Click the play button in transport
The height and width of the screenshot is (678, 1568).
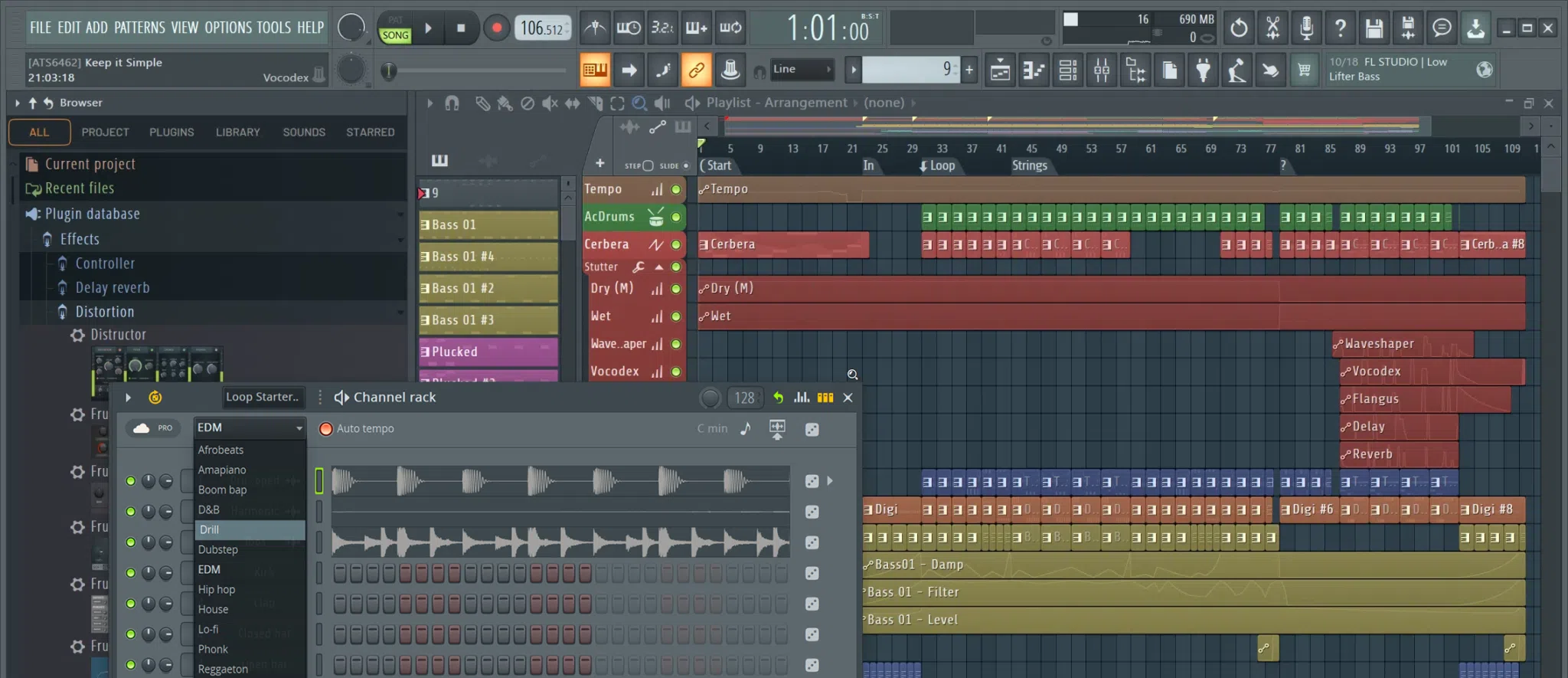pyautogui.click(x=429, y=28)
